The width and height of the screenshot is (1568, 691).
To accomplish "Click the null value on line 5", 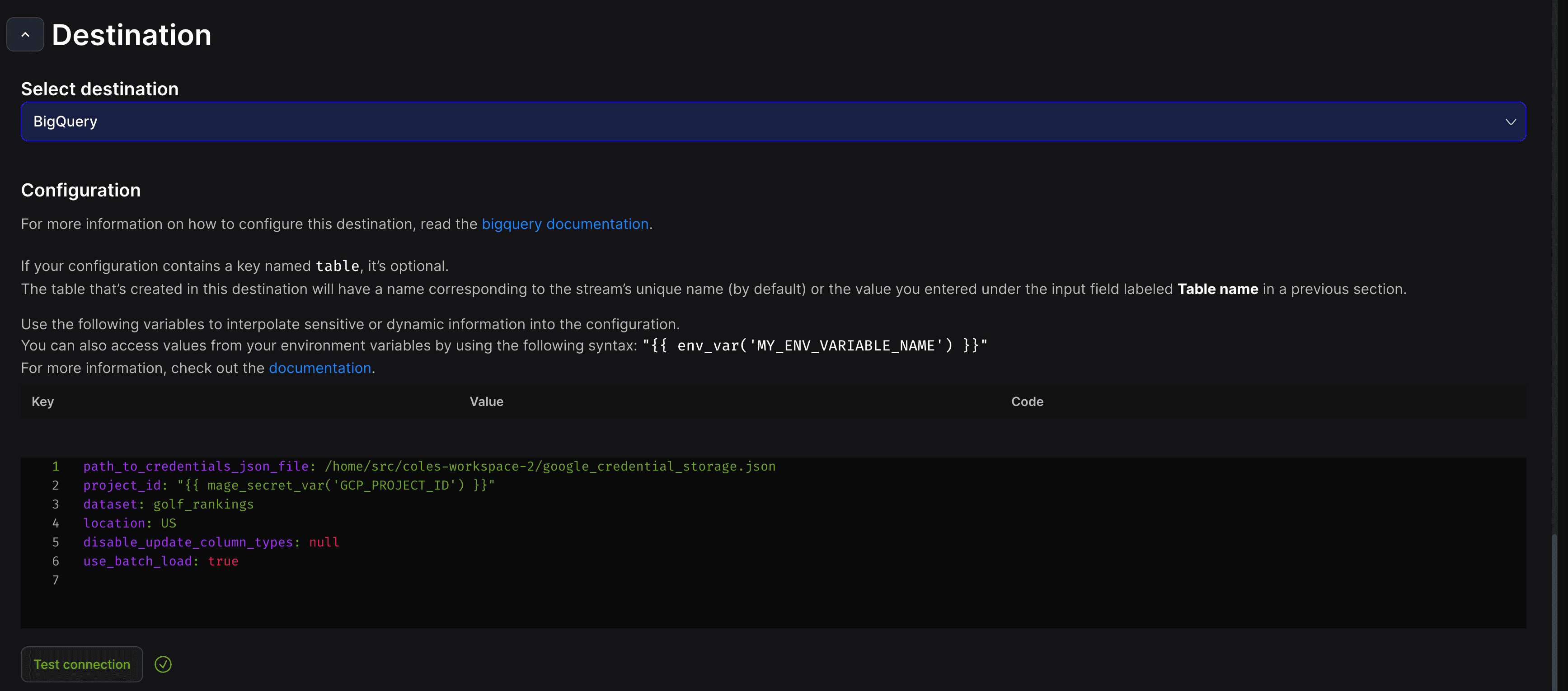I will point(324,542).
